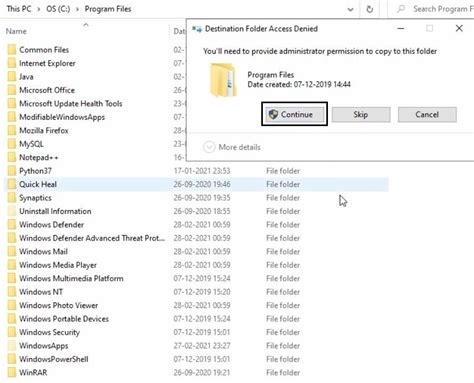Select Mozilla Firefox folder icon
The image size is (474, 383).
click(12, 130)
